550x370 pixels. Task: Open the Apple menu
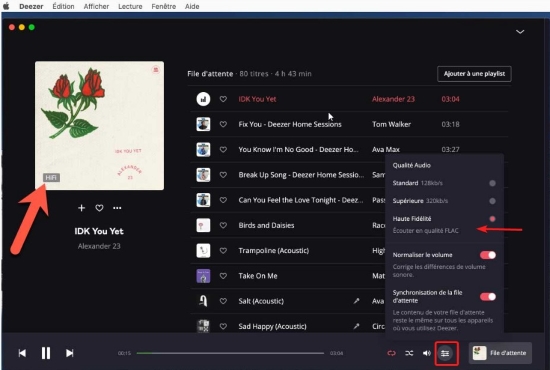[6, 6]
